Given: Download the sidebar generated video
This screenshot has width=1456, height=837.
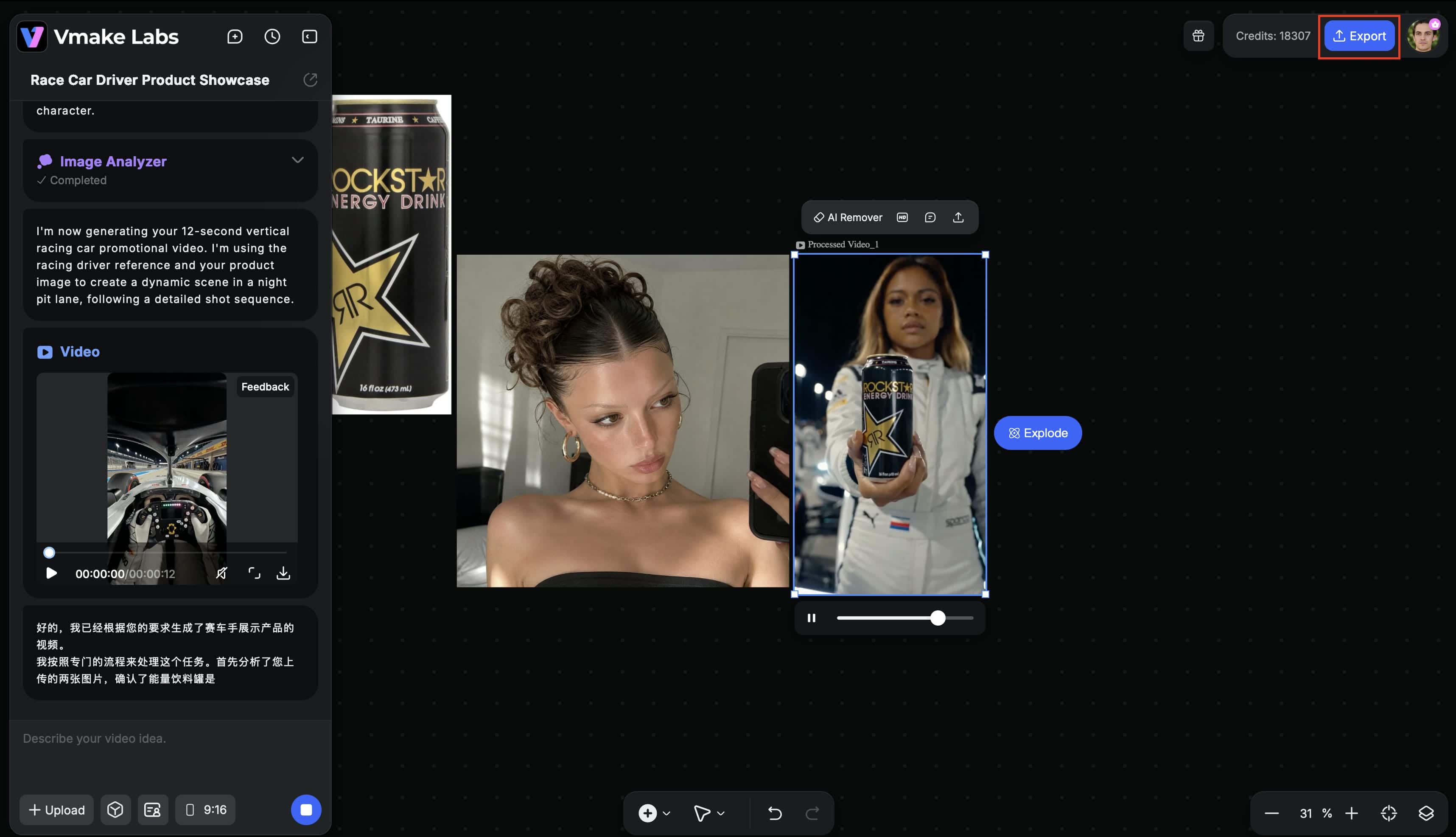Looking at the screenshot, I should [x=283, y=573].
